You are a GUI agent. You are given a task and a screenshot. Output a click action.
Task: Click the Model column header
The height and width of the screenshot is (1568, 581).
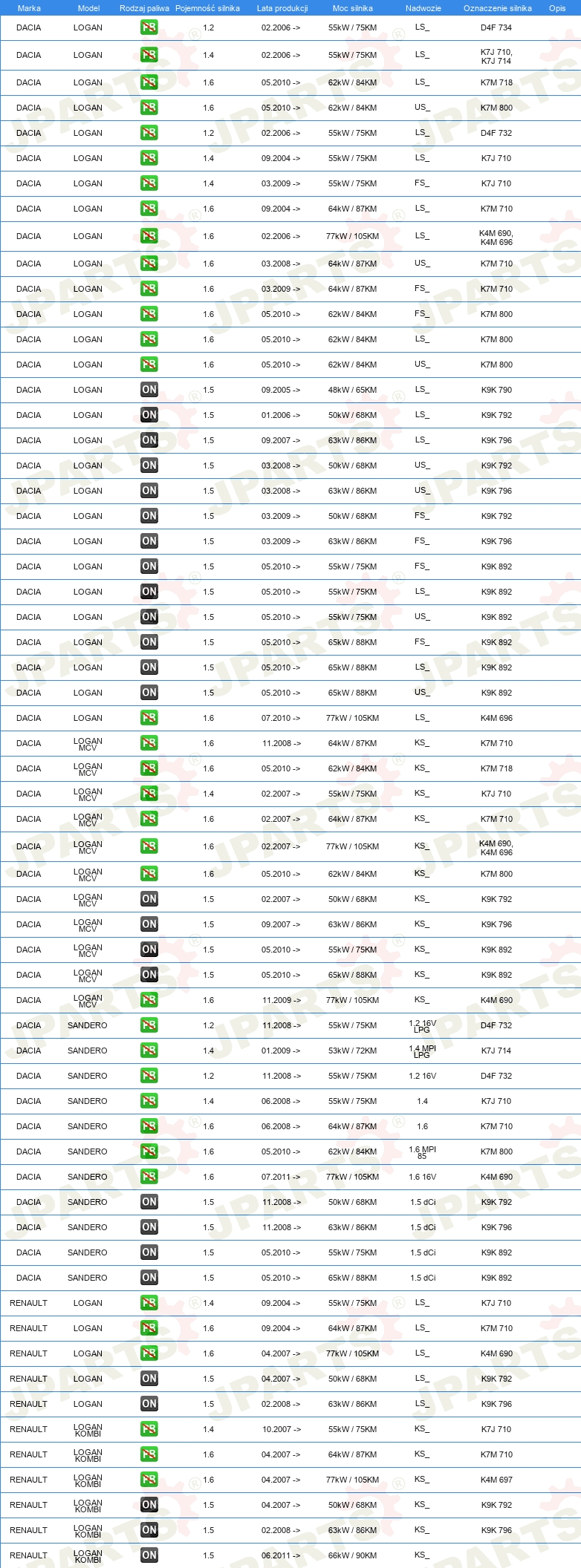tap(88, 8)
